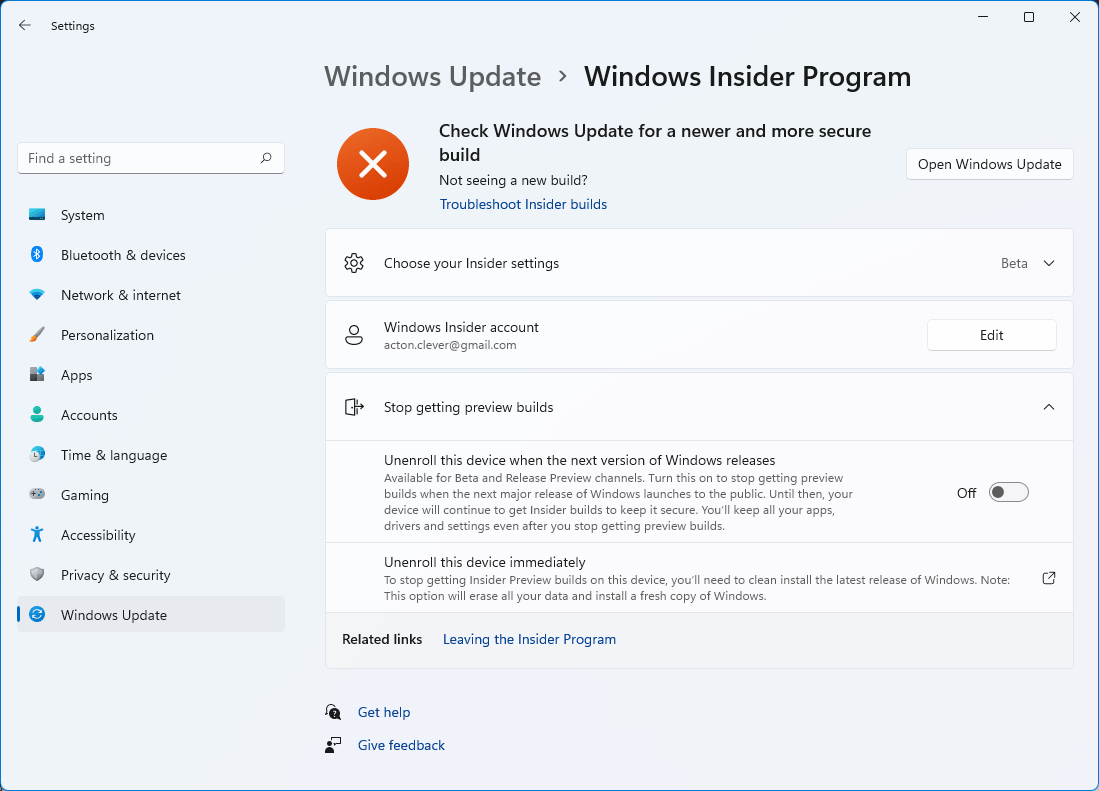The width and height of the screenshot is (1099, 791).
Task: Click the Open Windows Update button
Action: [989, 164]
